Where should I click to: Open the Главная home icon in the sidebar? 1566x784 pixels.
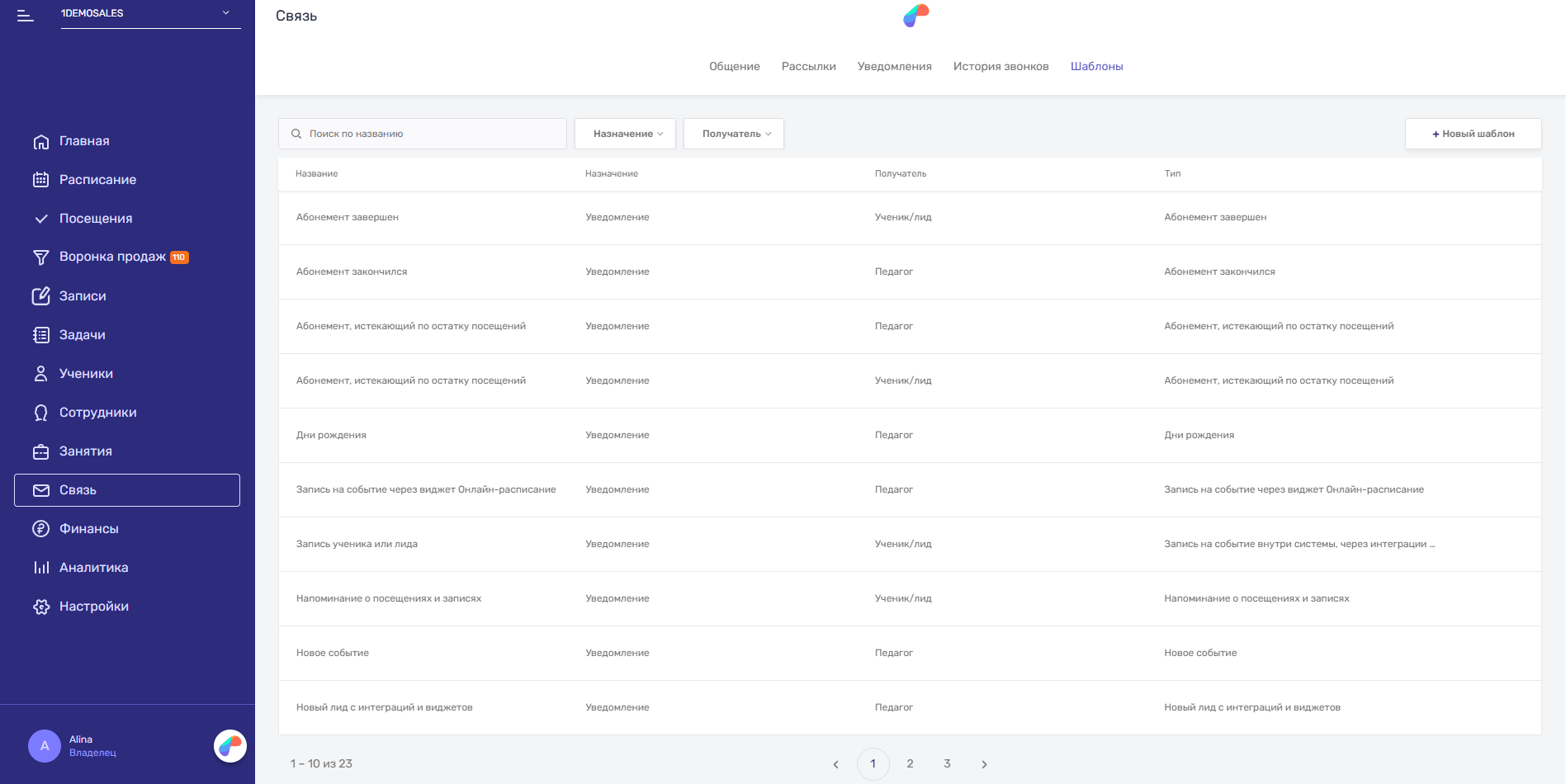tap(41, 142)
